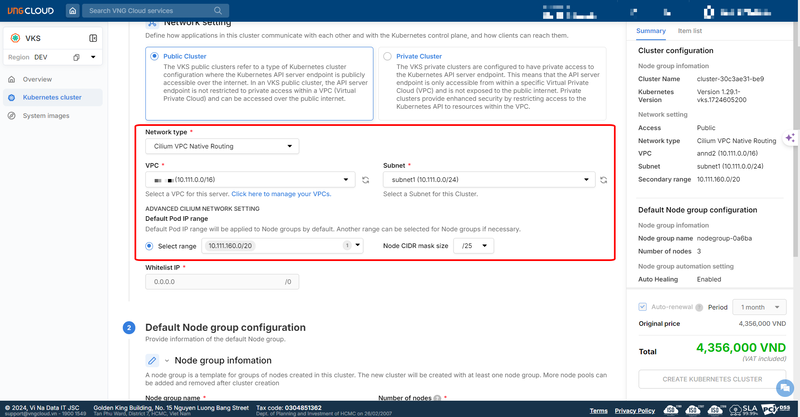
Task: Refresh the Subnet list
Action: click(615, 180)
